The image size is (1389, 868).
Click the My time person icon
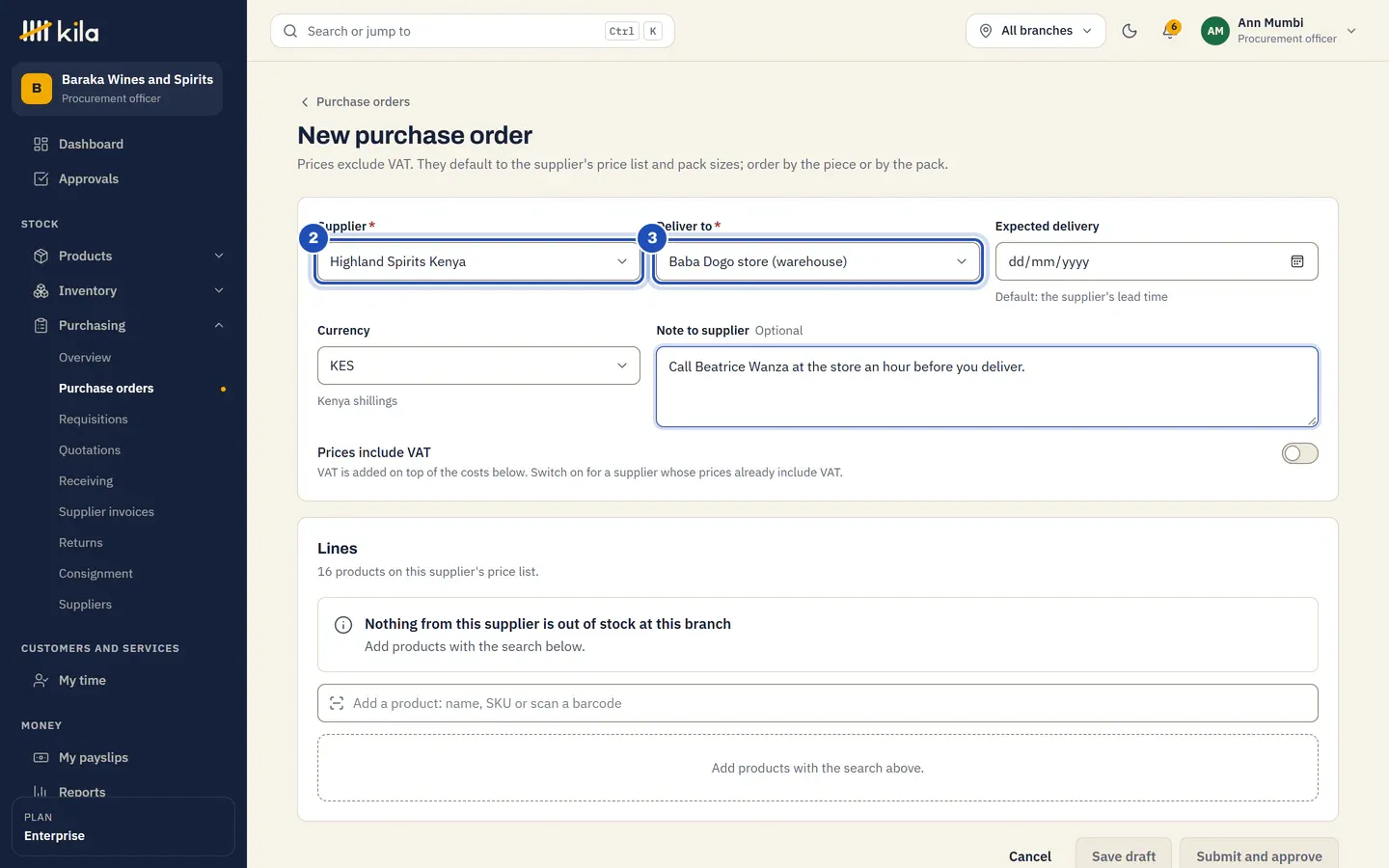coord(41,680)
